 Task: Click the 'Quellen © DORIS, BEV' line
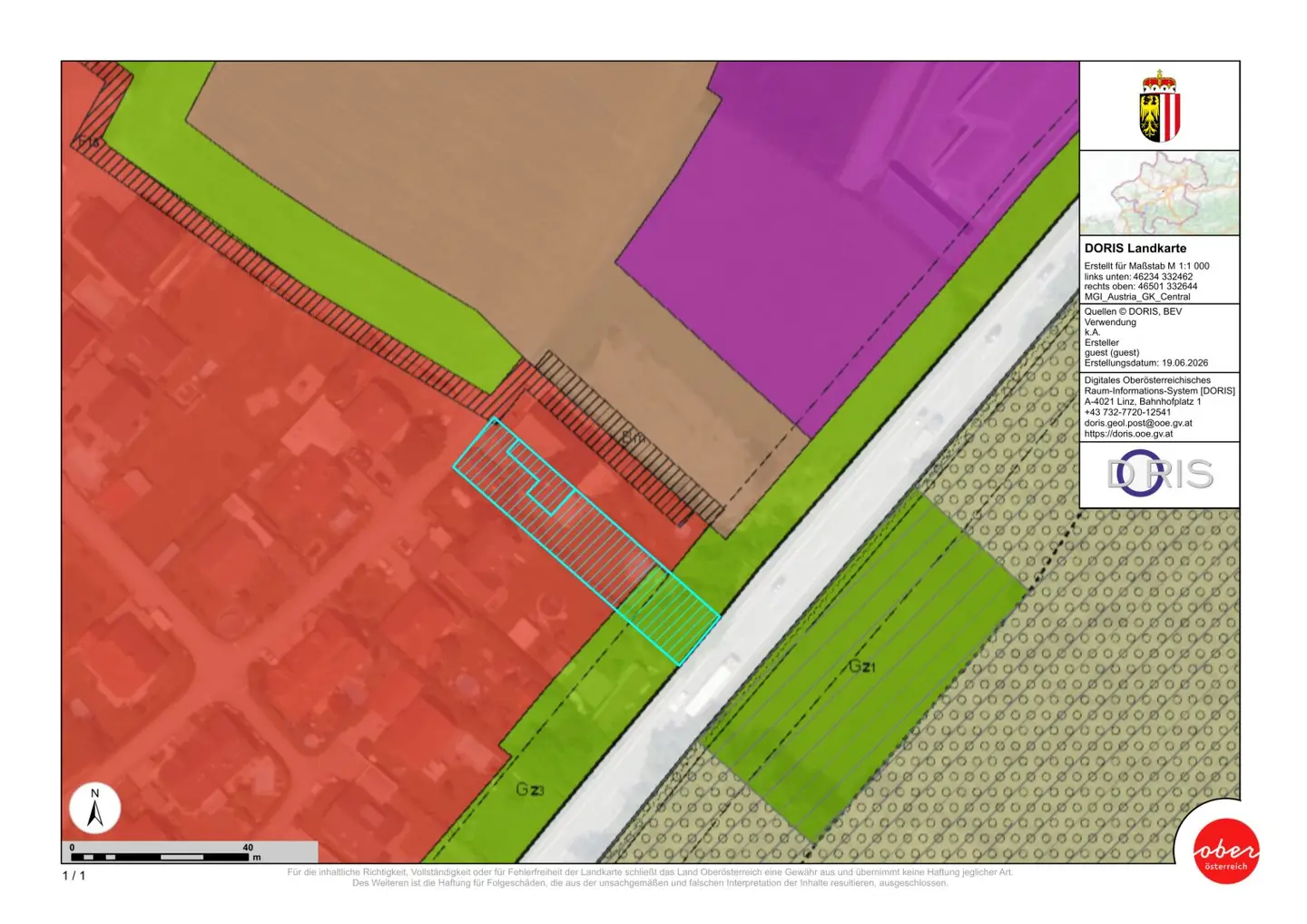pyautogui.click(x=1133, y=311)
